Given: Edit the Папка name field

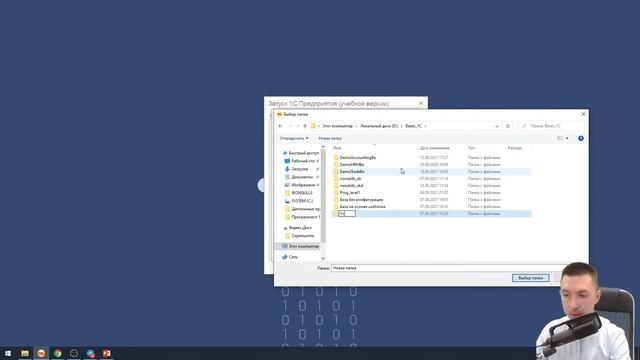Looking at the screenshot, I should point(449,268).
